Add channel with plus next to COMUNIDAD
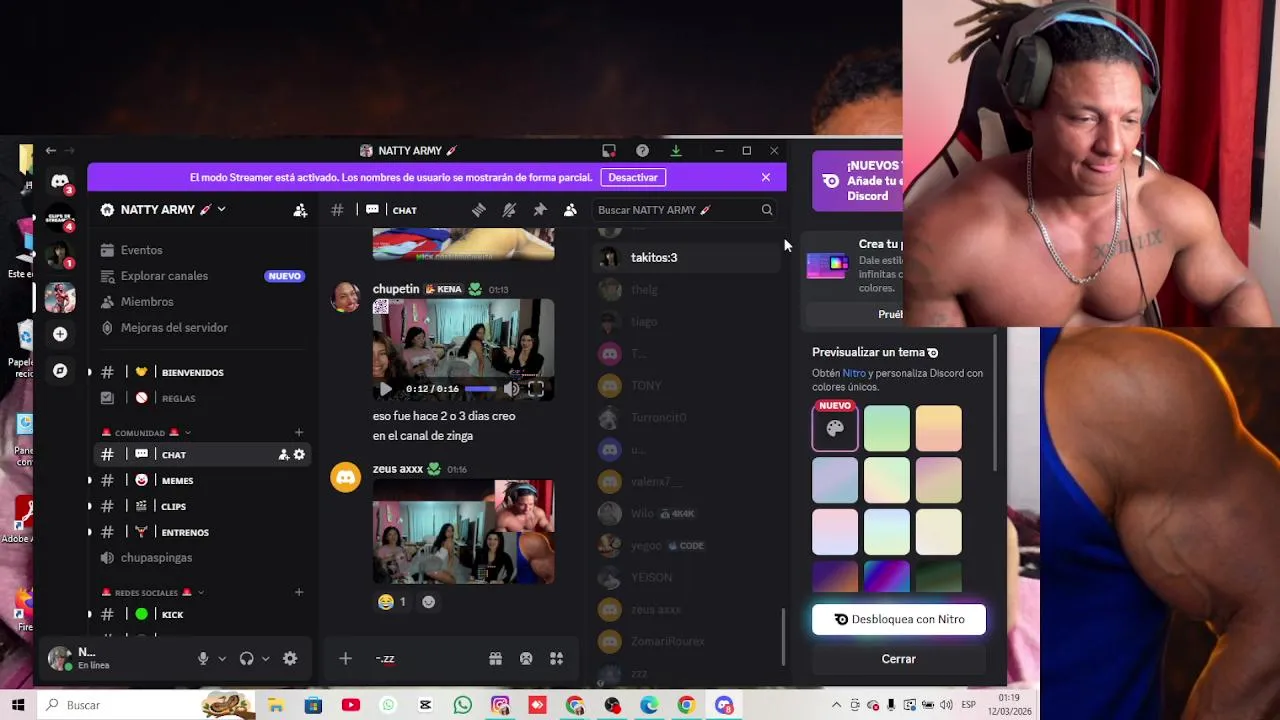This screenshot has width=1280, height=720. click(x=299, y=433)
